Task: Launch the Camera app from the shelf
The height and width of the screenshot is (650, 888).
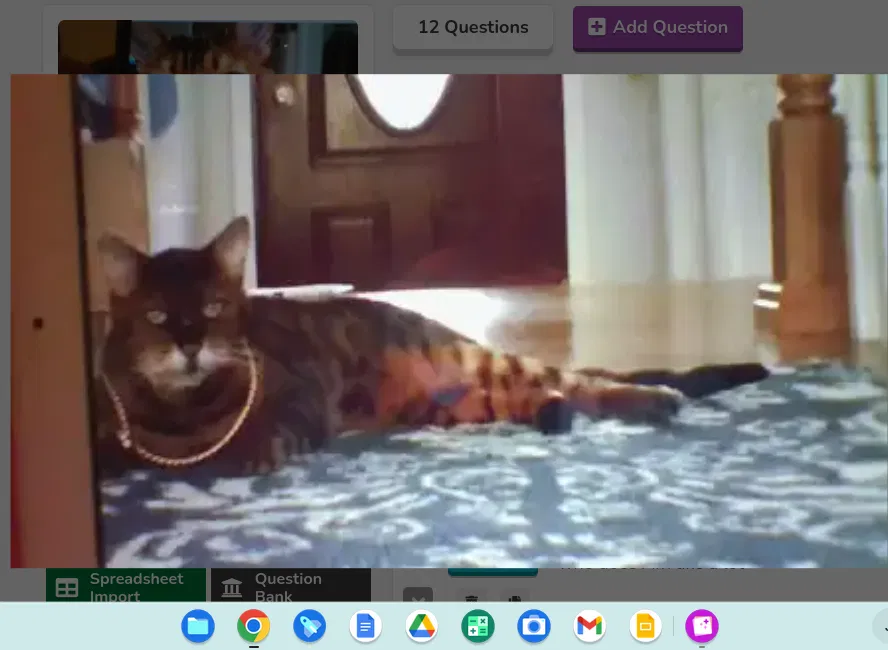Action: tap(533, 626)
